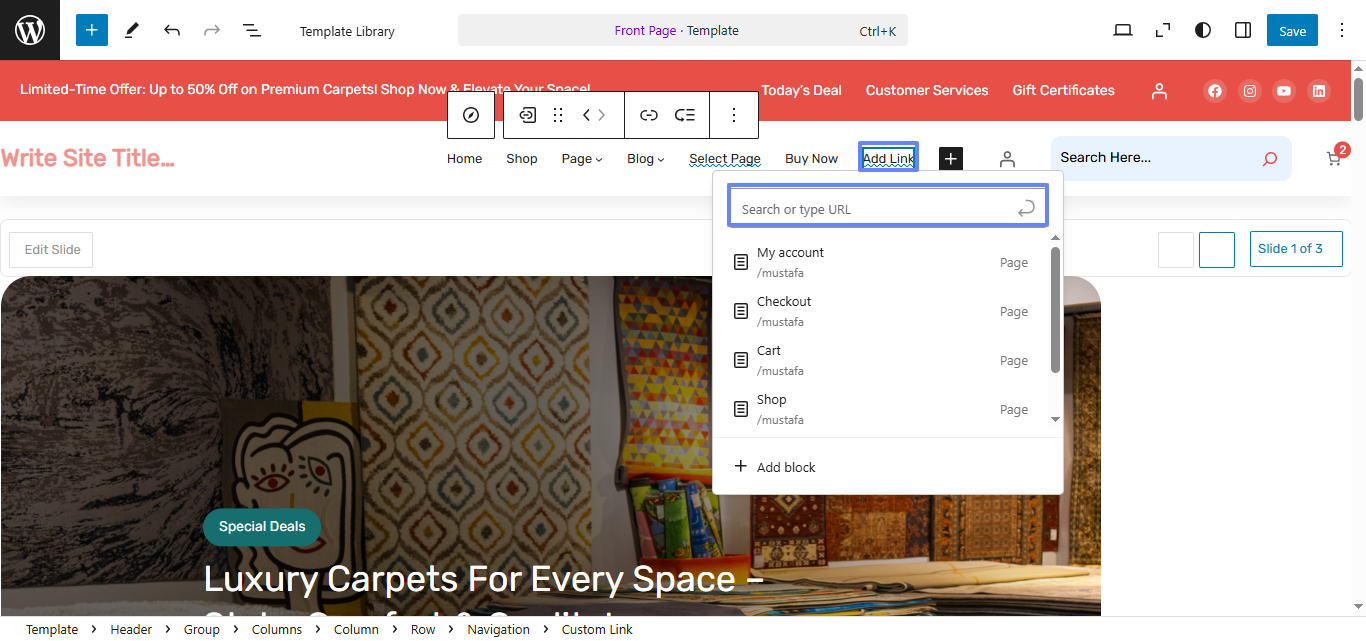Click the Shop navigation menu item
The image size is (1366, 641).
coord(522,159)
